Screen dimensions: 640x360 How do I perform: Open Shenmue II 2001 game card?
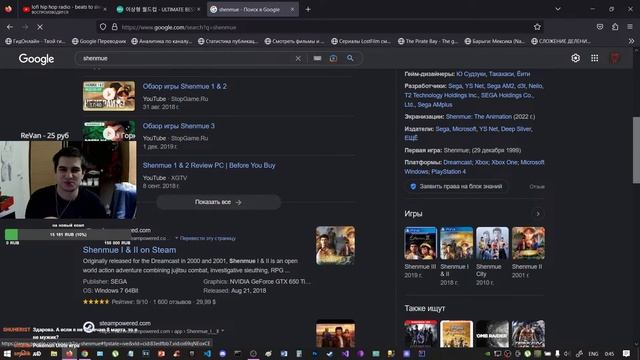[x=528, y=252]
